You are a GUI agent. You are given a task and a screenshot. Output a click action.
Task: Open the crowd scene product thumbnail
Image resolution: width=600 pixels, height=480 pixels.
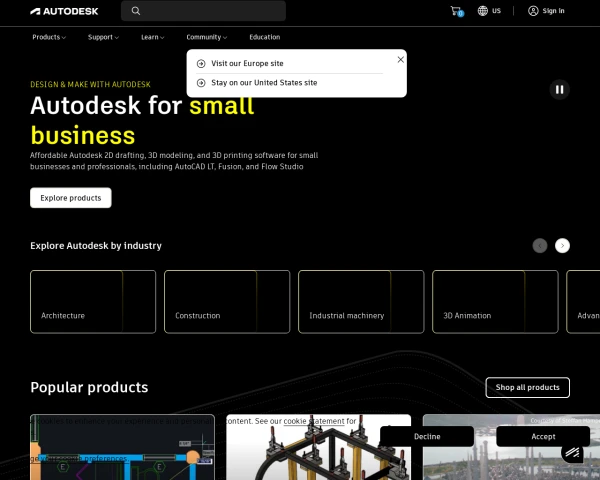coord(511,447)
